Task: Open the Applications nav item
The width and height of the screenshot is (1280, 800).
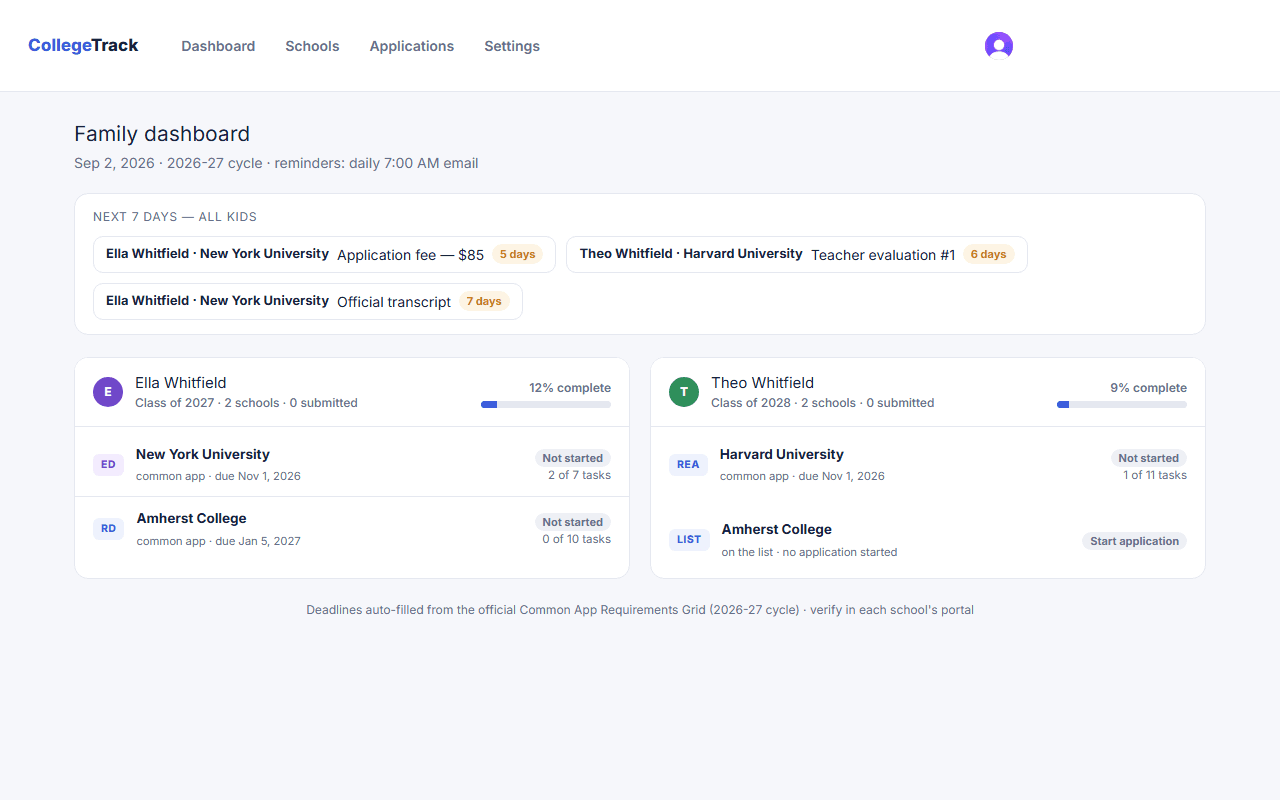Action: pyautogui.click(x=412, y=46)
